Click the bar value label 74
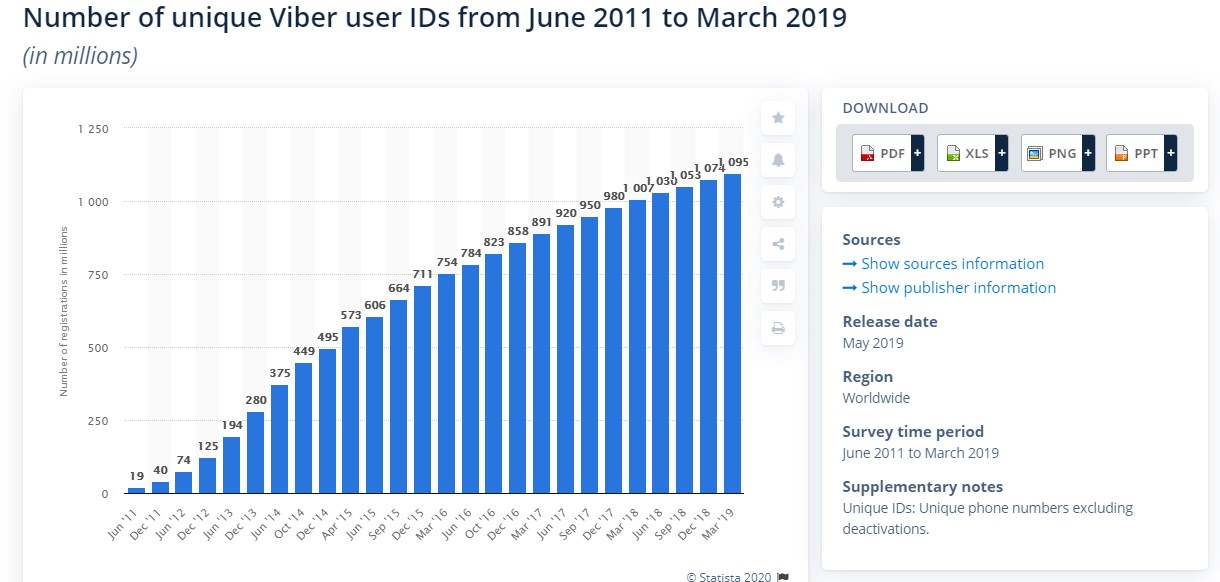This screenshot has width=1220, height=582. coord(184,459)
